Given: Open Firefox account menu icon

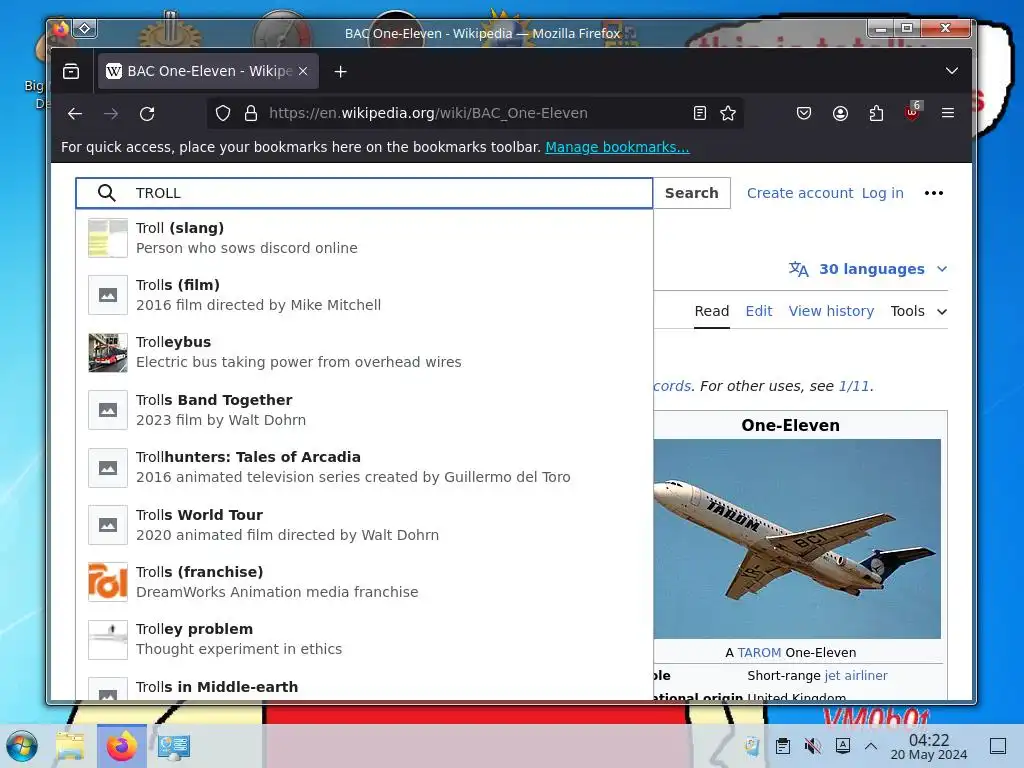Looking at the screenshot, I should [840, 114].
